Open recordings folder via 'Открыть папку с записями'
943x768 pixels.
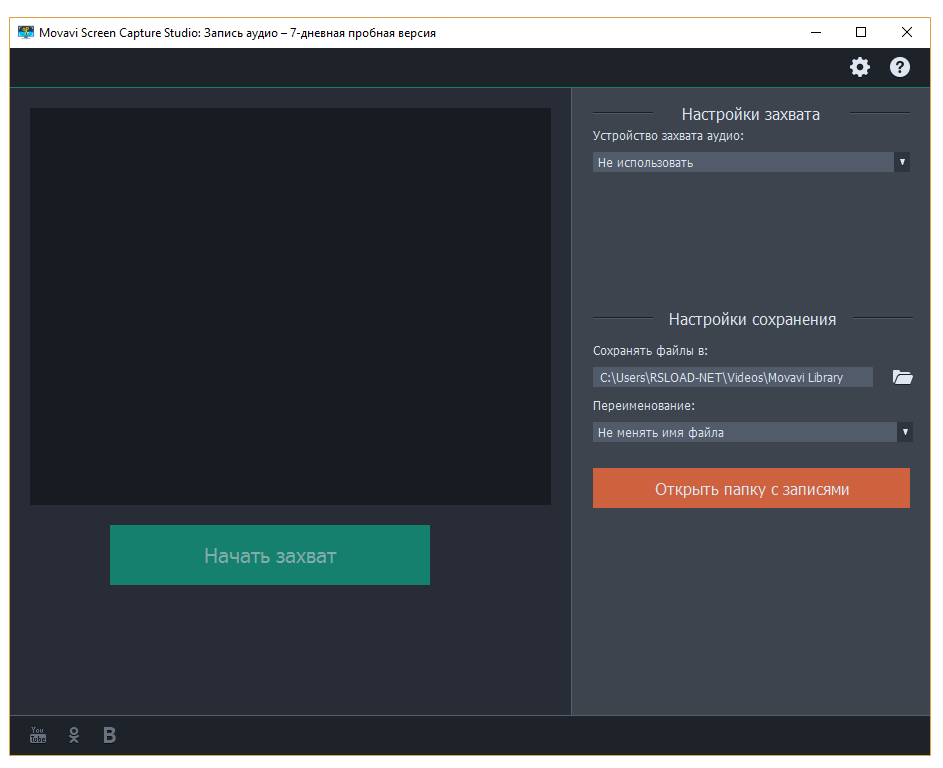click(751, 487)
